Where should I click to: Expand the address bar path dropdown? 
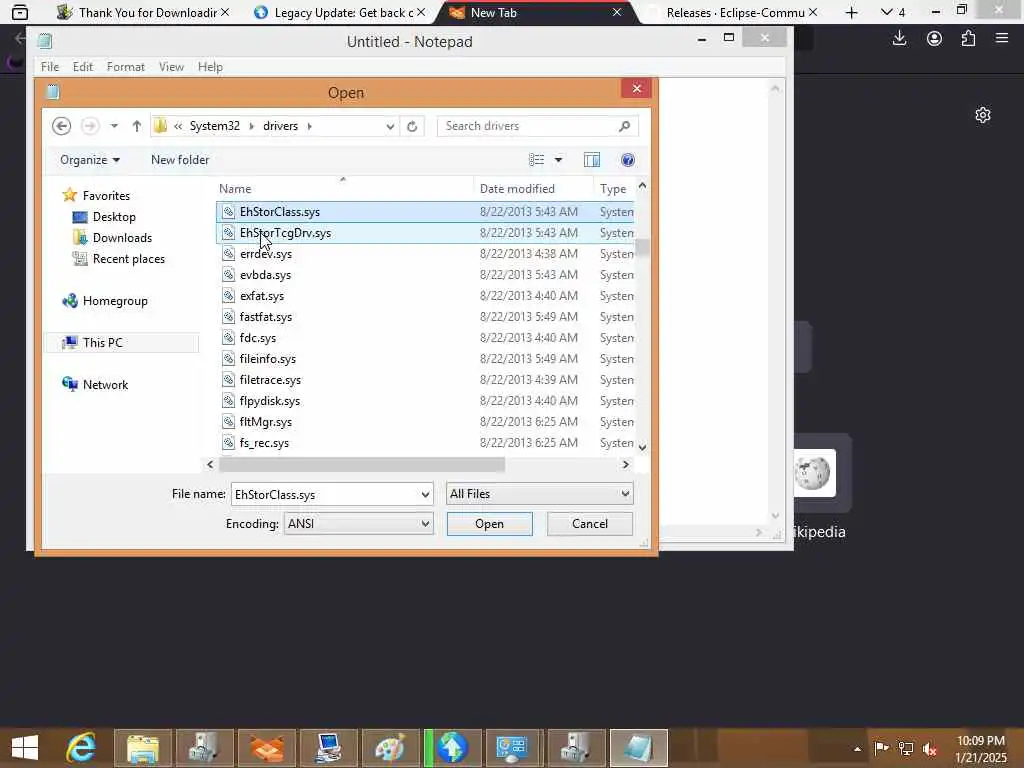click(x=390, y=126)
